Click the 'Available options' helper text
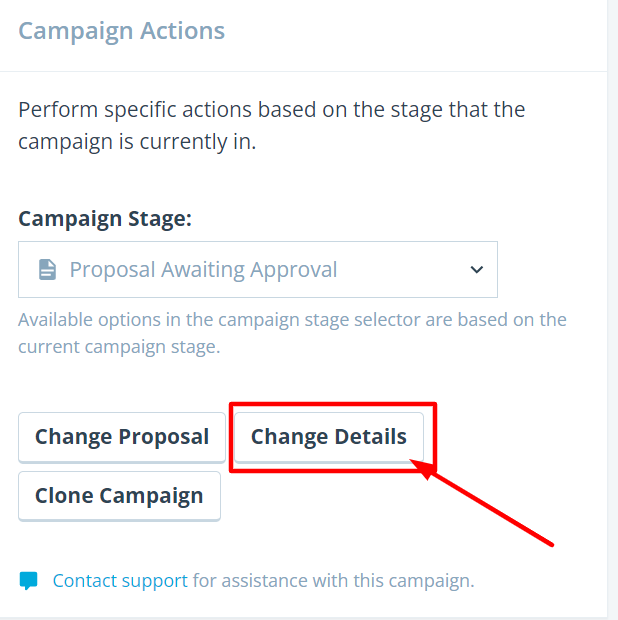Screen dimensions: 618x620 (x=292, y=333)
